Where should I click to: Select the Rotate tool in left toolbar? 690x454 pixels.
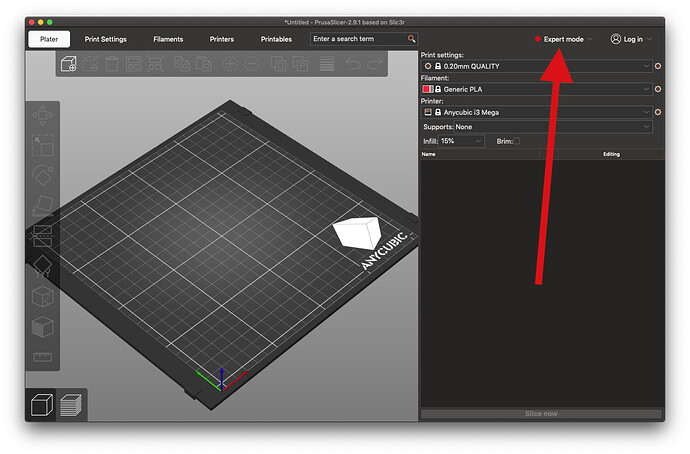tap(43, 176)
